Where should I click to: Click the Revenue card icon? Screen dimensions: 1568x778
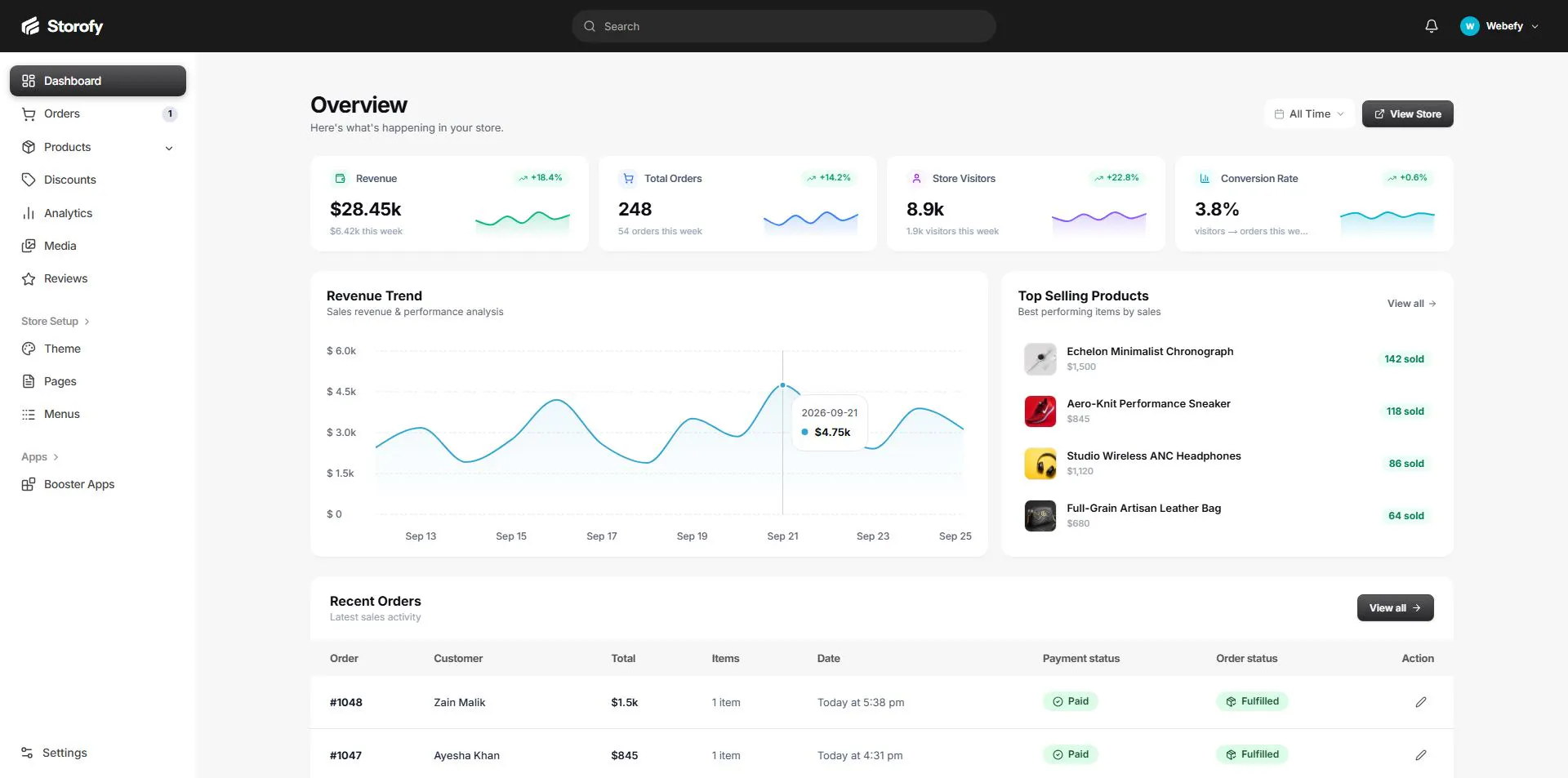[340, 178]
